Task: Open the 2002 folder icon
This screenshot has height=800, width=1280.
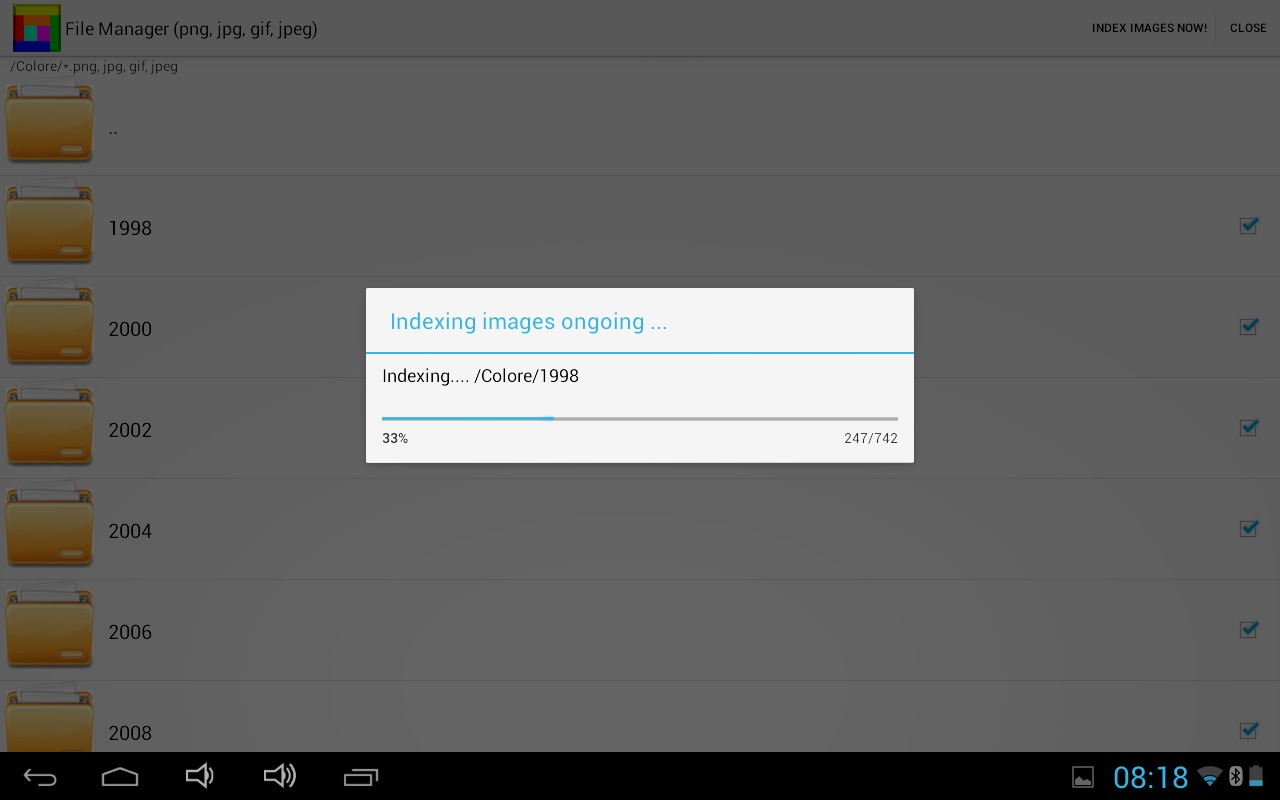Action: pos(49,424)
